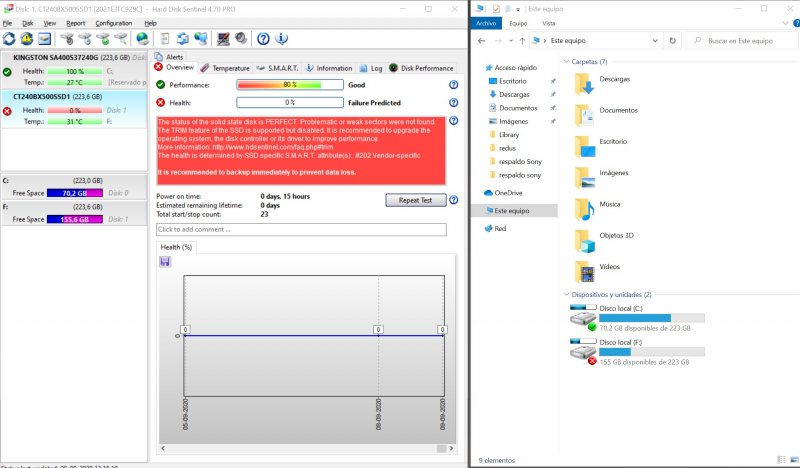Click the 'Click to add comment' field
The width and height of the screenshot is (800, 468).
tap(301, 229)
